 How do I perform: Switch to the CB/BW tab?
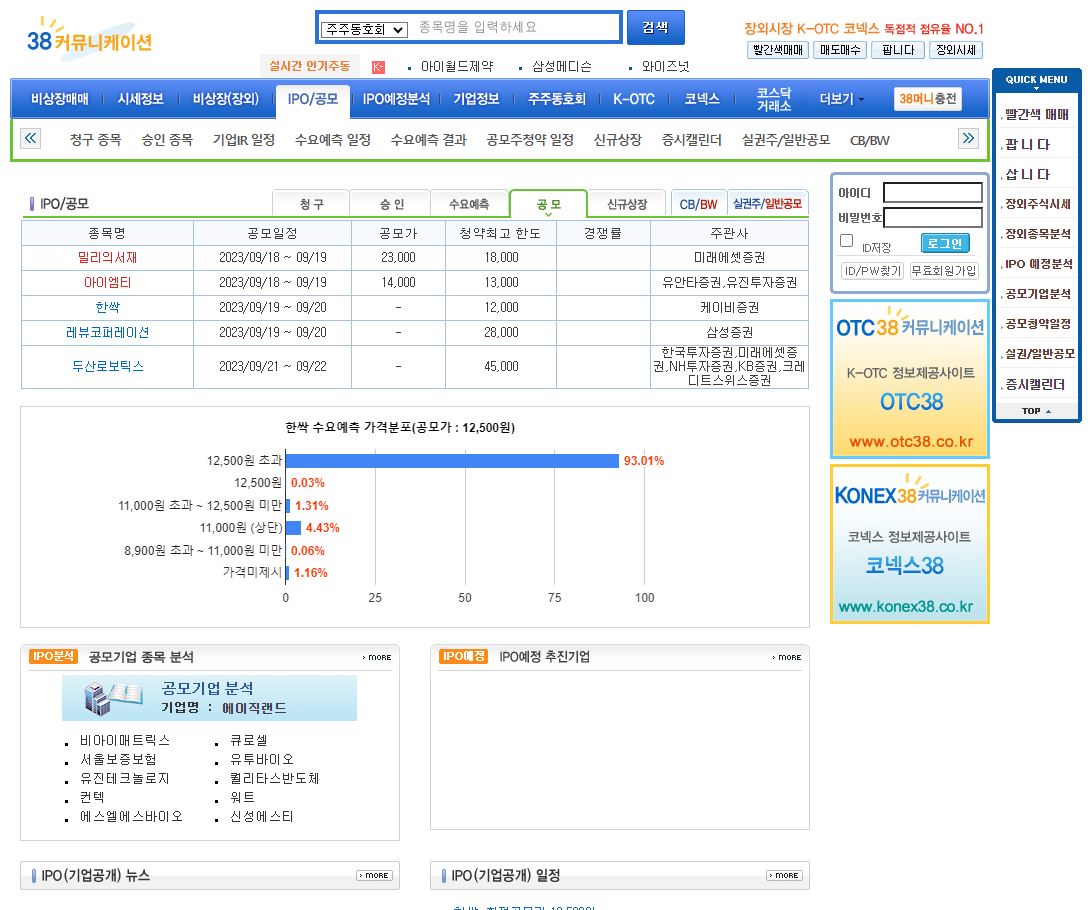[x=699, y=204]
